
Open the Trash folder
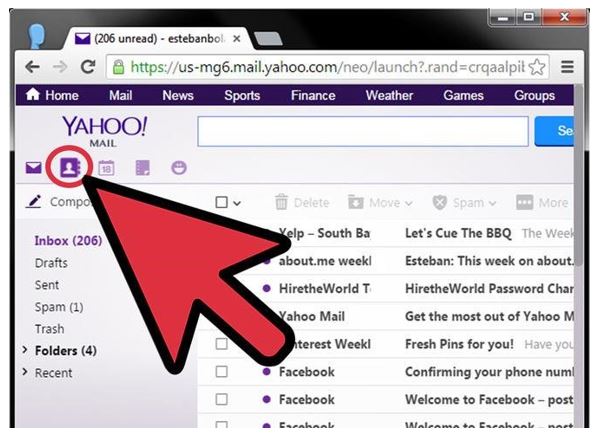tap(49, 329)
